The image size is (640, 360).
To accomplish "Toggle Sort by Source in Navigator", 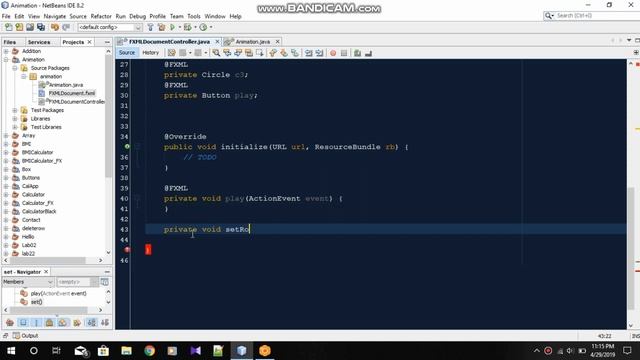I will pos(105,323).
